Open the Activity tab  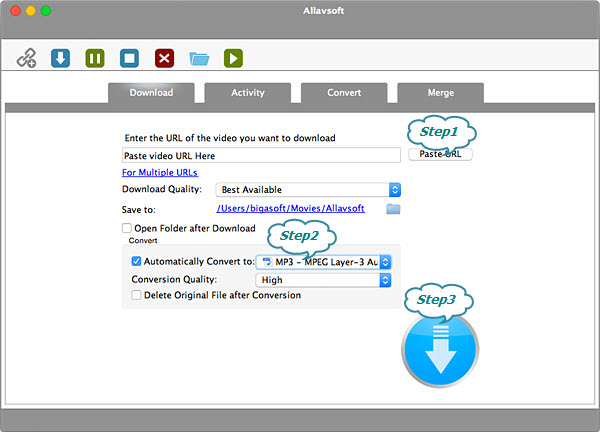(248, 93)
